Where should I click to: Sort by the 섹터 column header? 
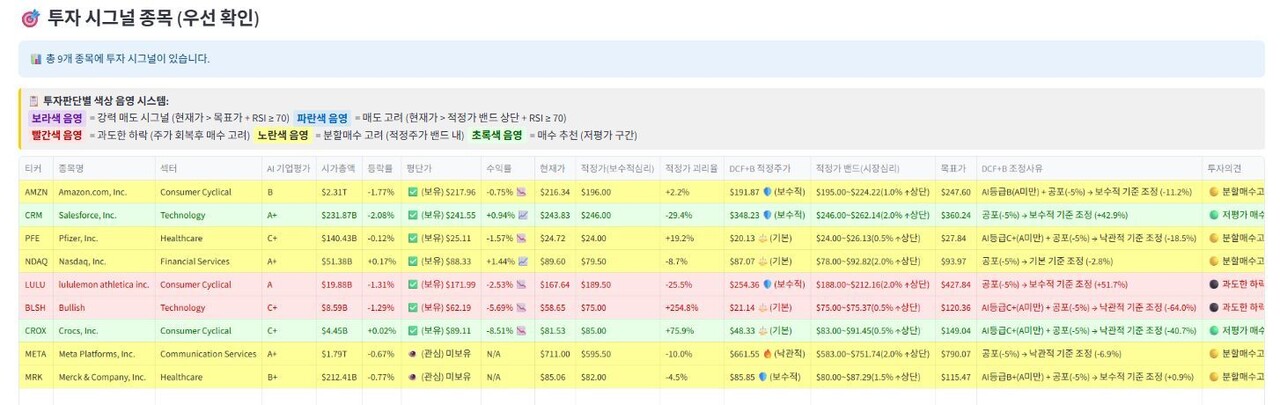click(207, 168)
